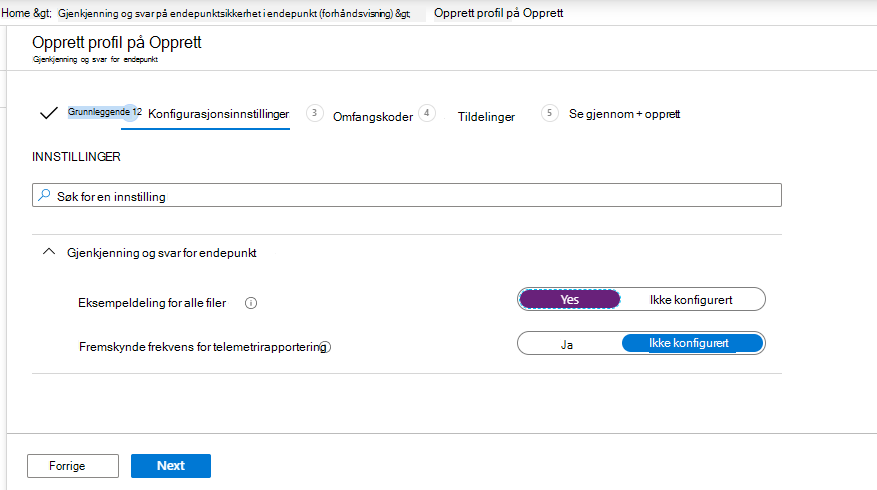Set Fremskynde frekvens to Ja
Screen dimensions: 877x490
pos(567,344)
